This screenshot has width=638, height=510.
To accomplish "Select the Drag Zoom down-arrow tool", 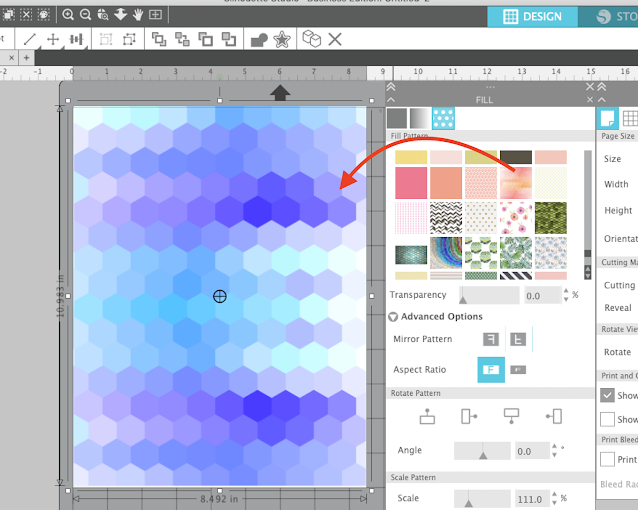I will 121,15.
